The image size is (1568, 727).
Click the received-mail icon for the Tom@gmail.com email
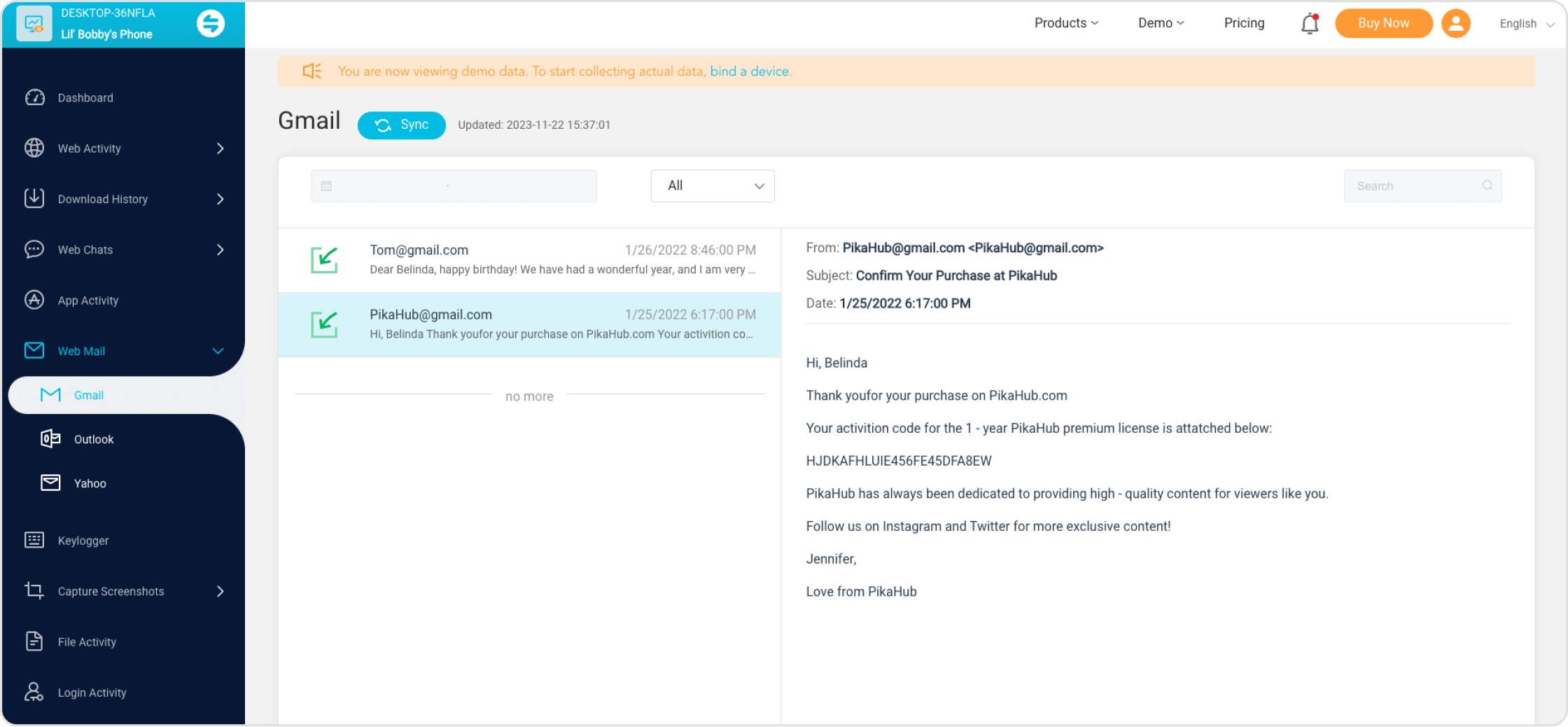[325, 260]
